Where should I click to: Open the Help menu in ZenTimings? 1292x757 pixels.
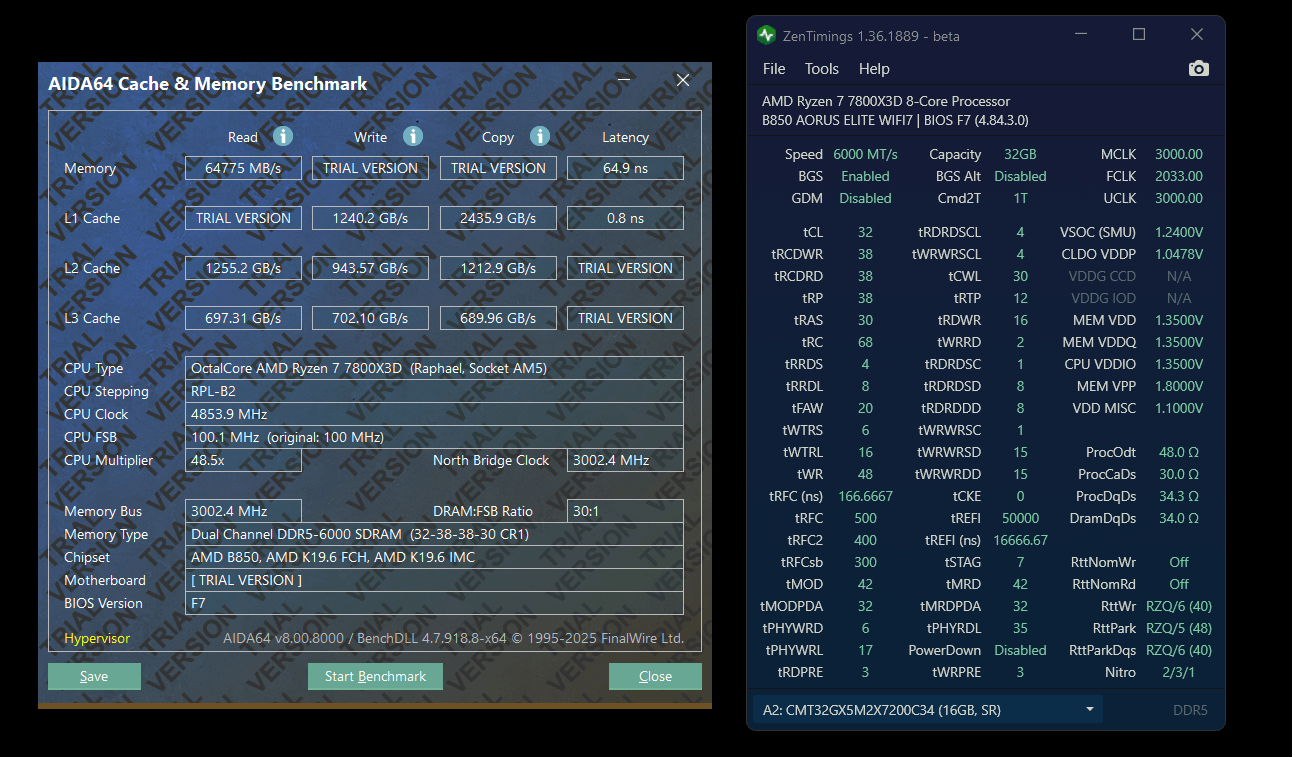874,69
